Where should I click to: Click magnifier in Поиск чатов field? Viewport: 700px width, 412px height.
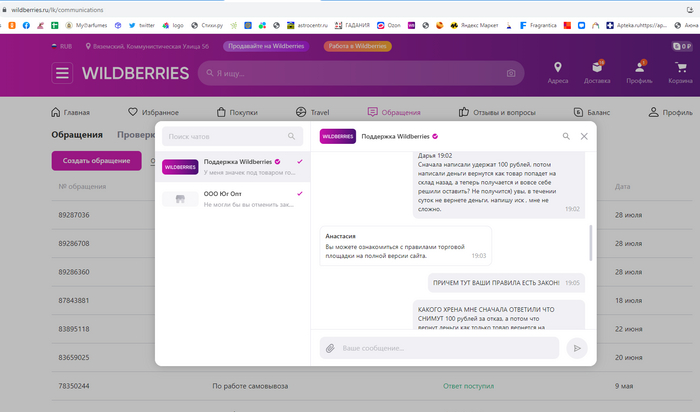click(292, 136)
